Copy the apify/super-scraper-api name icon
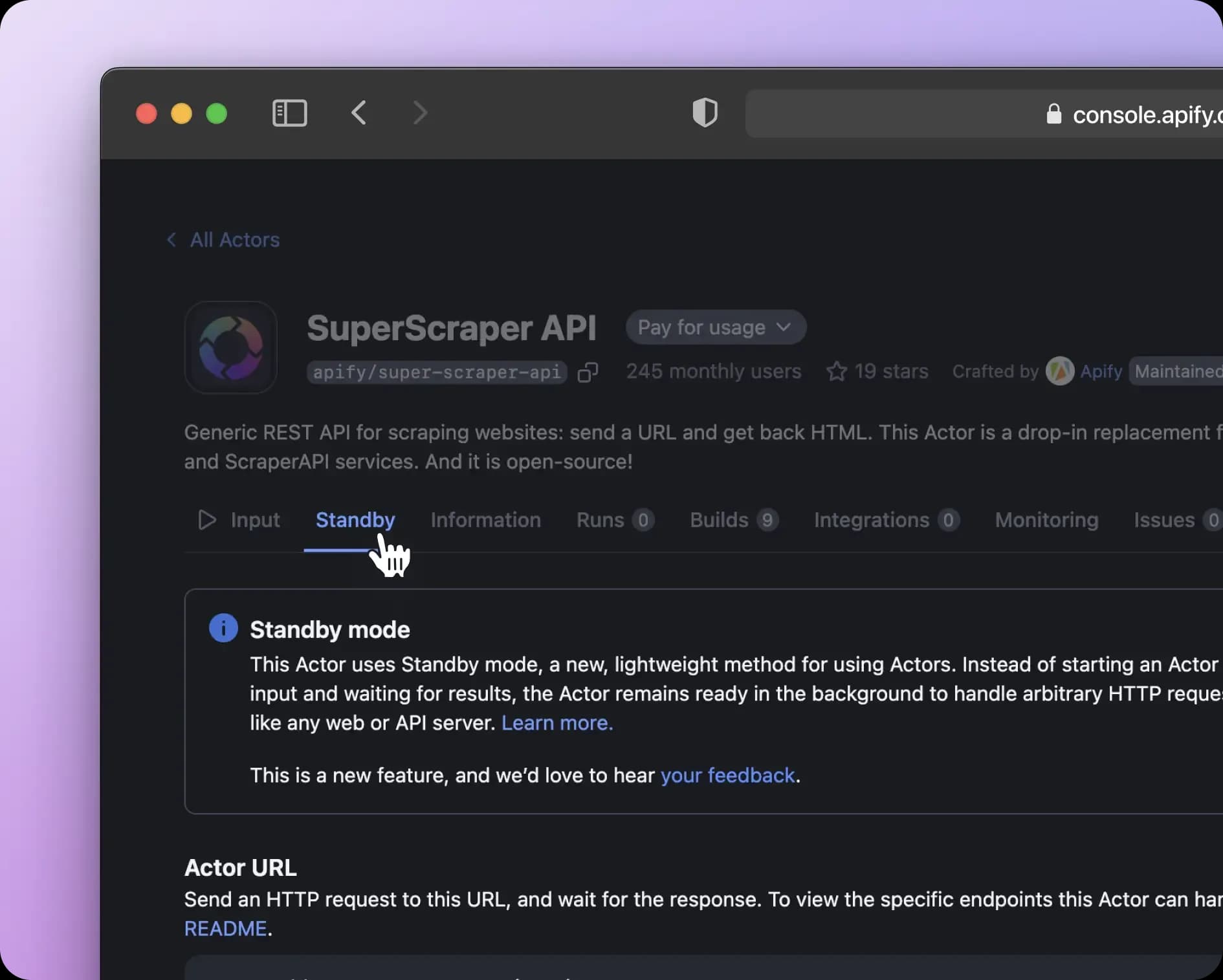Viewport: 1223px width, 980px height. pyautogui.click(x=588, y=372)
